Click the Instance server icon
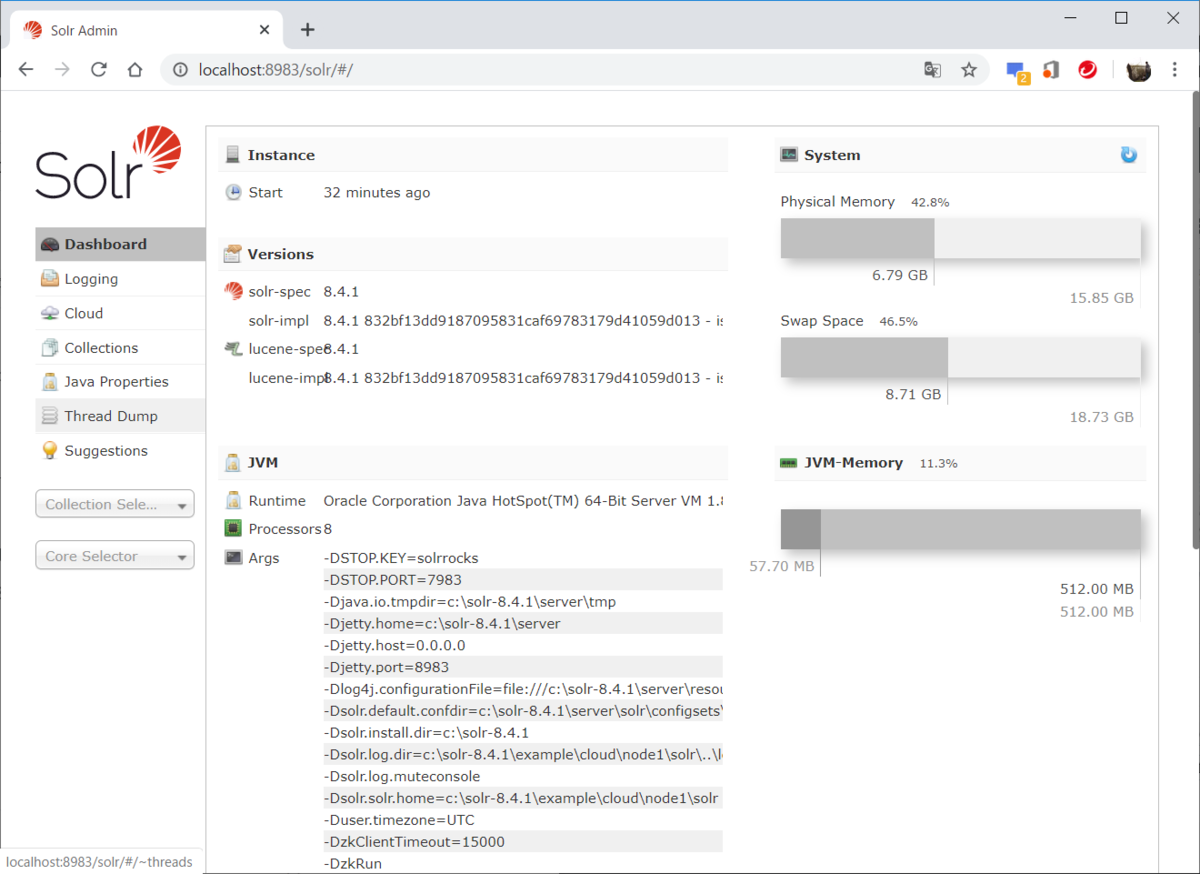Viewport: 1200px width, 874px height. [x=233, y=155]
